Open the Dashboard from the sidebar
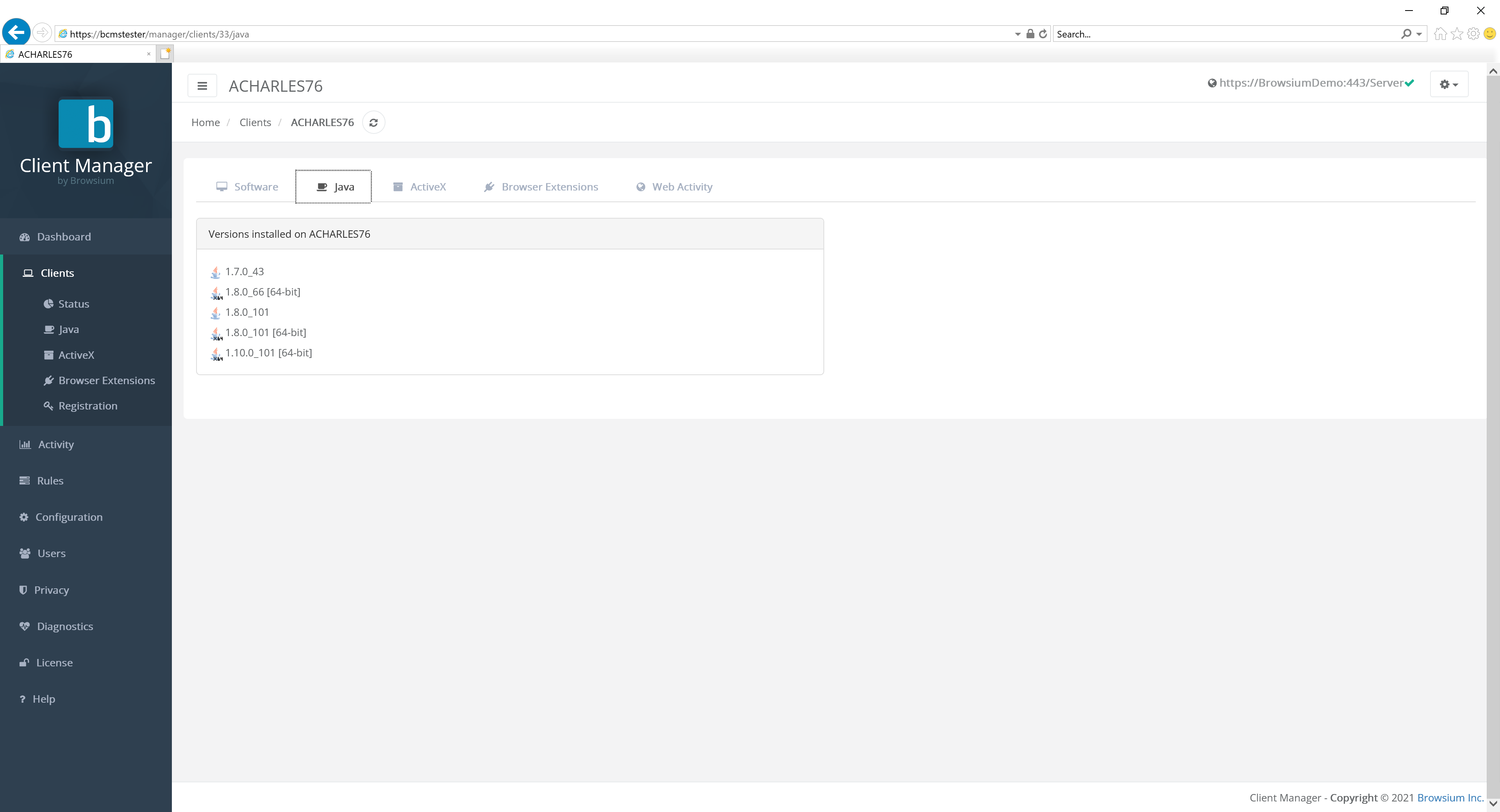The image size is (1500, 812). point(63,236)
